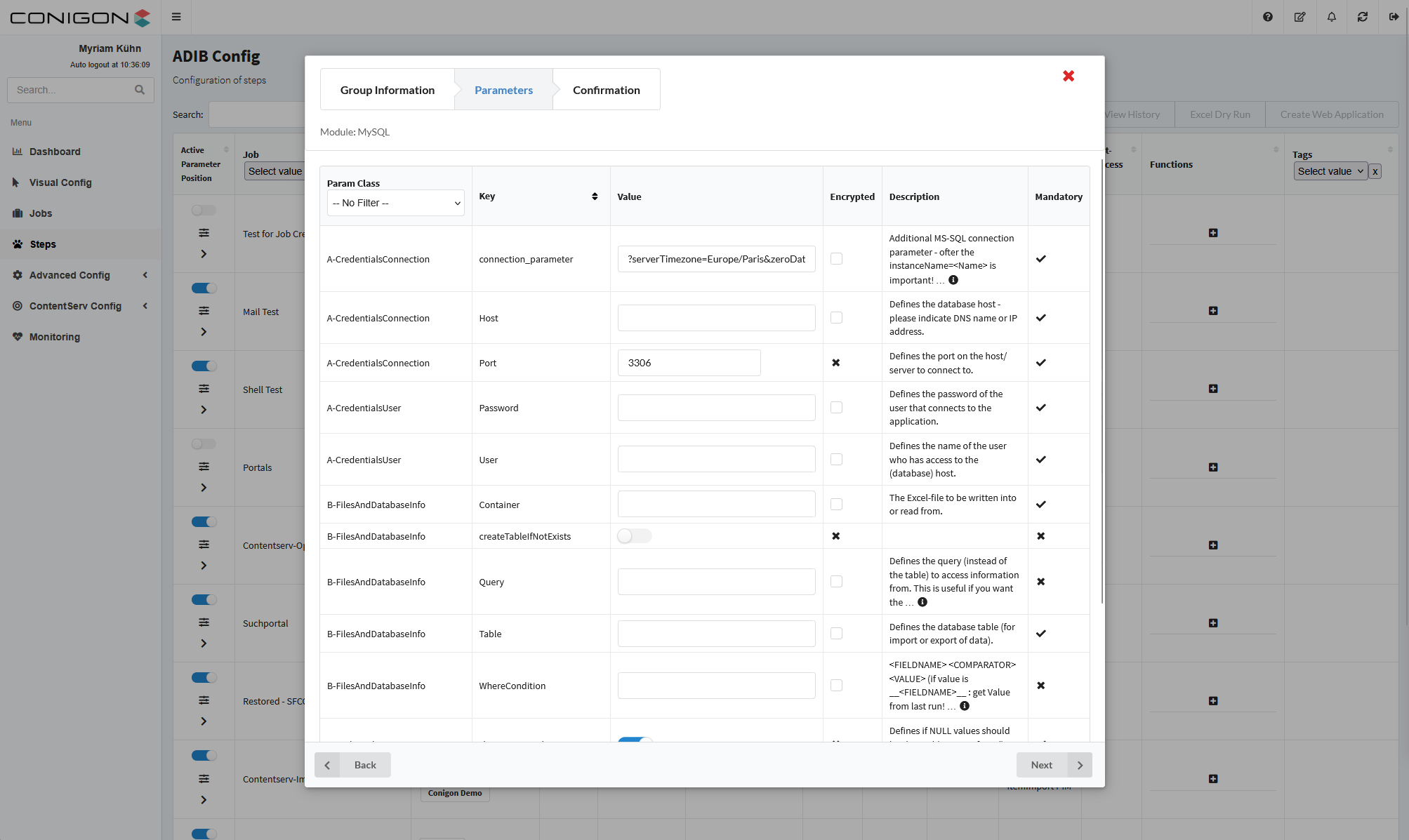The width and height of the screenshot is (1409, 840).
Task: Click the Back button
Action: [353, 765]
